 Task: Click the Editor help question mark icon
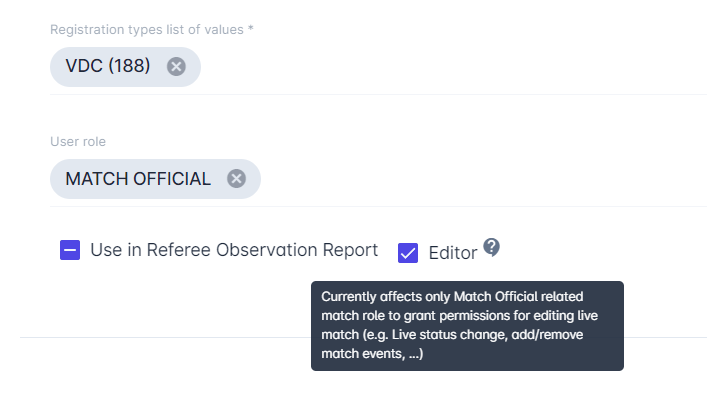pyautogui.click(x=491, y=247)
